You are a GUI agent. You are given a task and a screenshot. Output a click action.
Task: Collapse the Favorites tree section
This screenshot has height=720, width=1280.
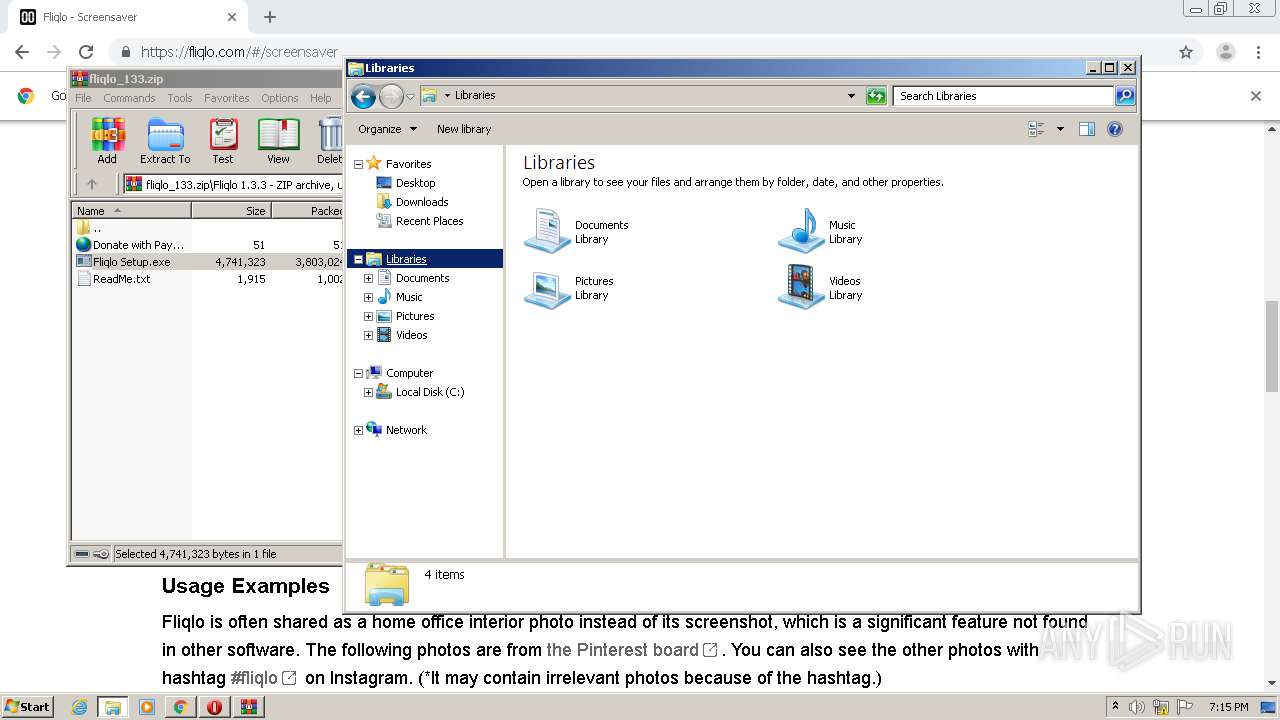click(358, 164)
